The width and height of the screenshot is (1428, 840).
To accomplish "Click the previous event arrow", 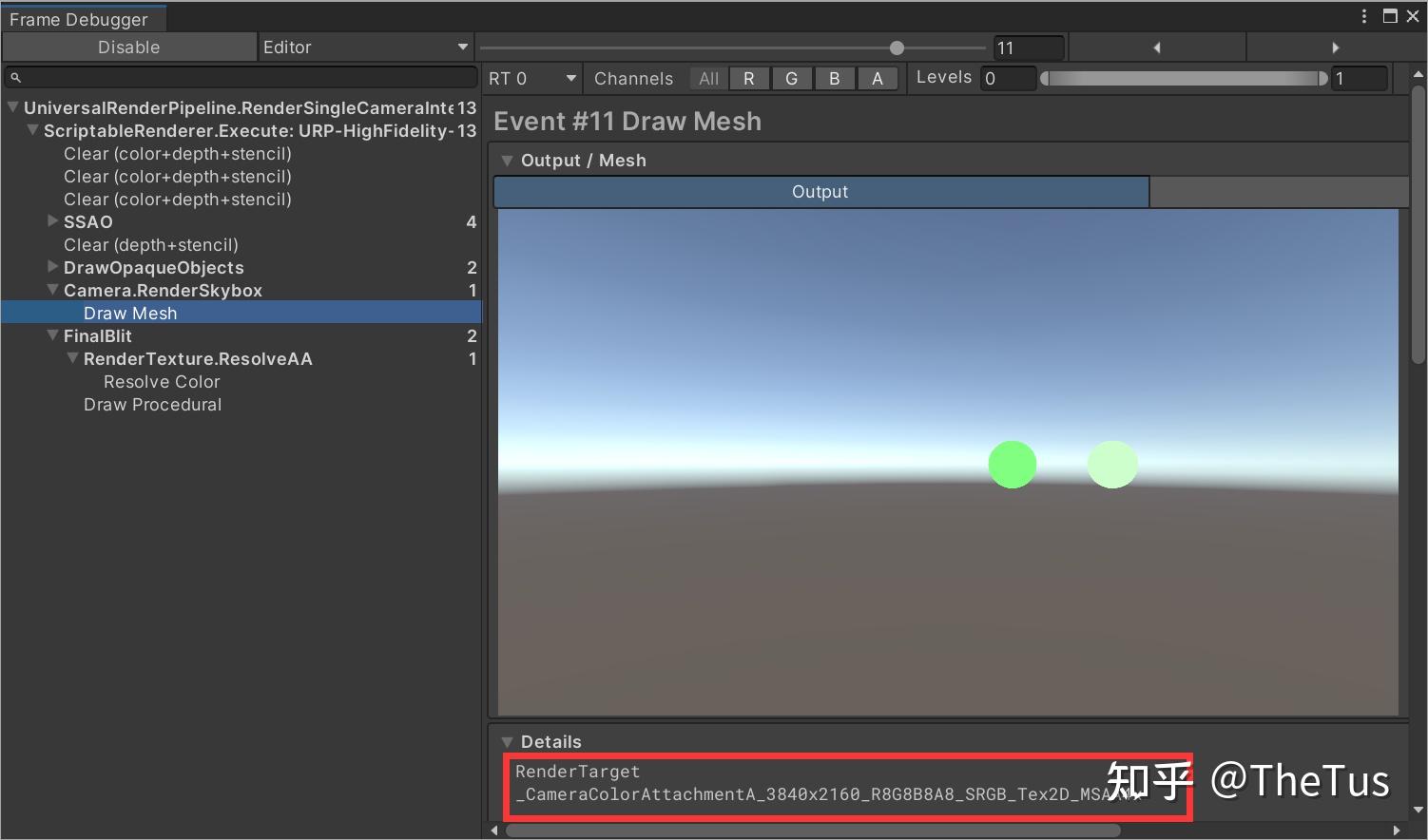I will tap(1156, 47).
